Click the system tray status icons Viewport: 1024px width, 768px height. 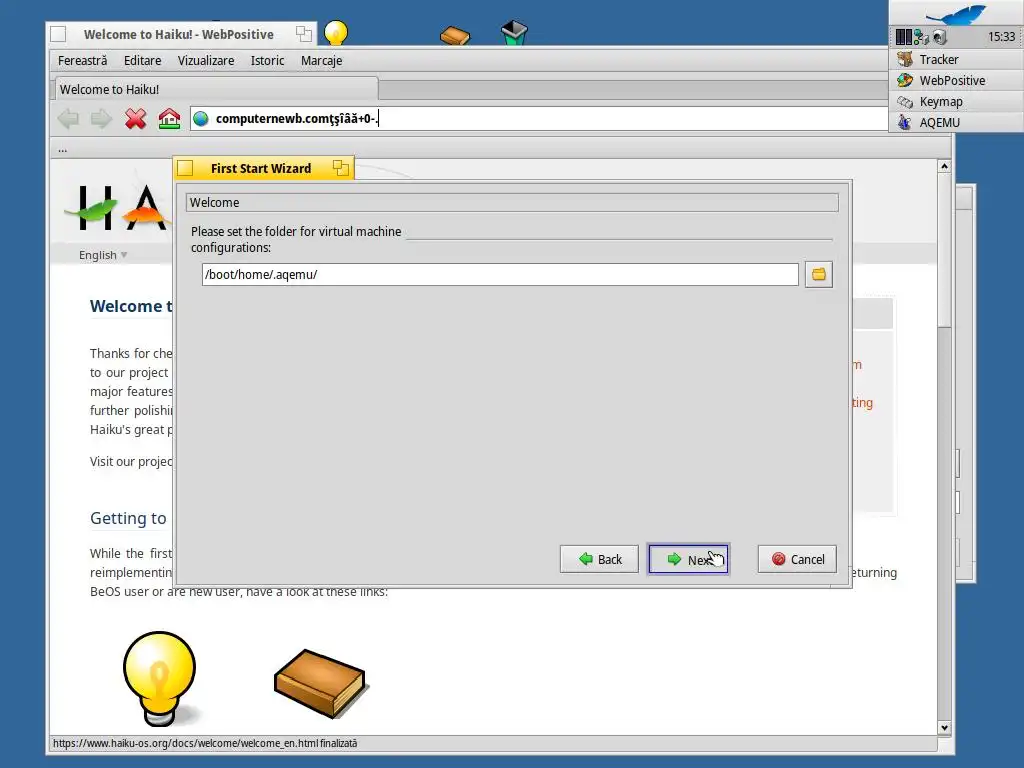pos(921,37)
